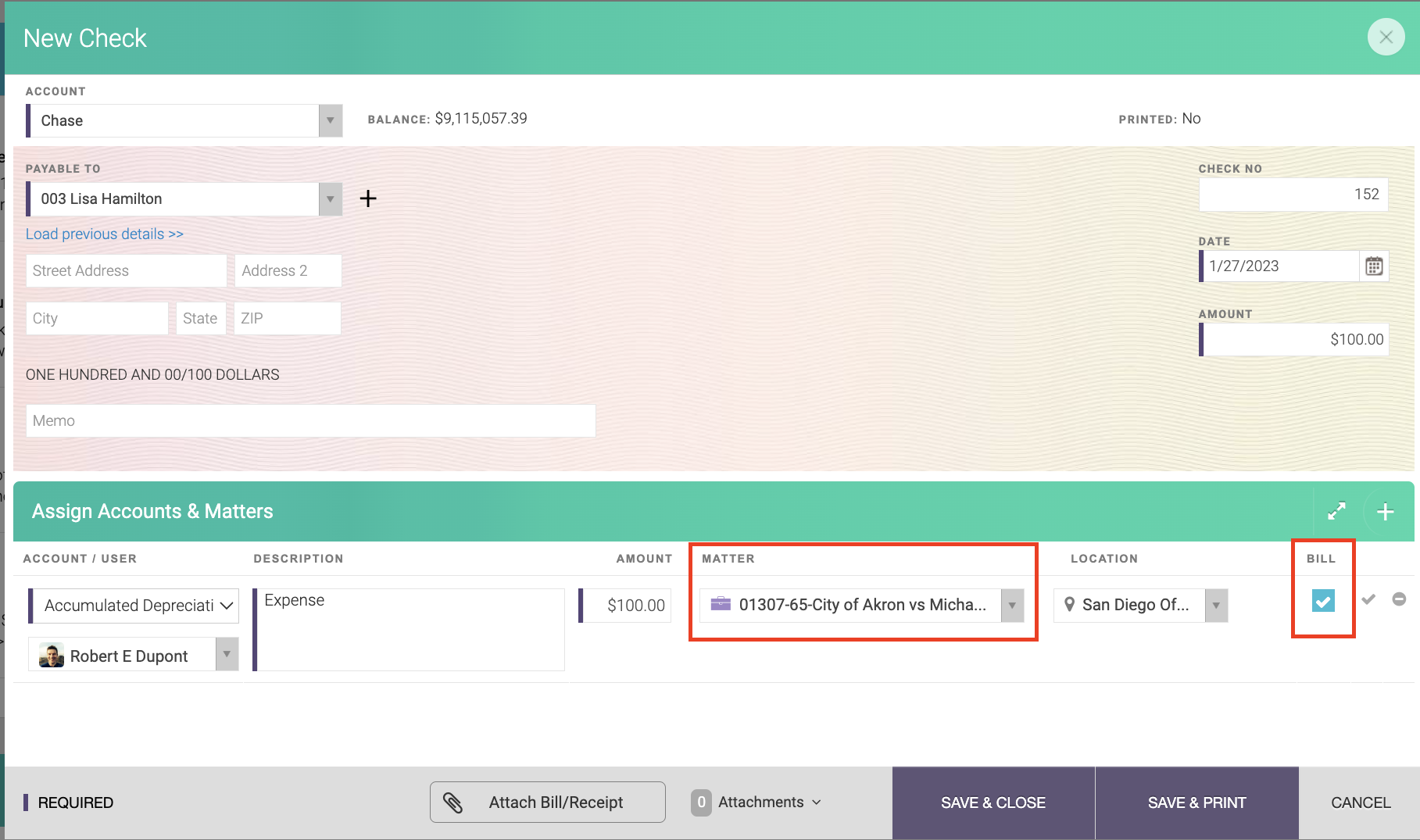The height and width of the screenshot is (840, 1420).
Task: Click the balance value $9,115,057.39
Action: click(481, 118)
